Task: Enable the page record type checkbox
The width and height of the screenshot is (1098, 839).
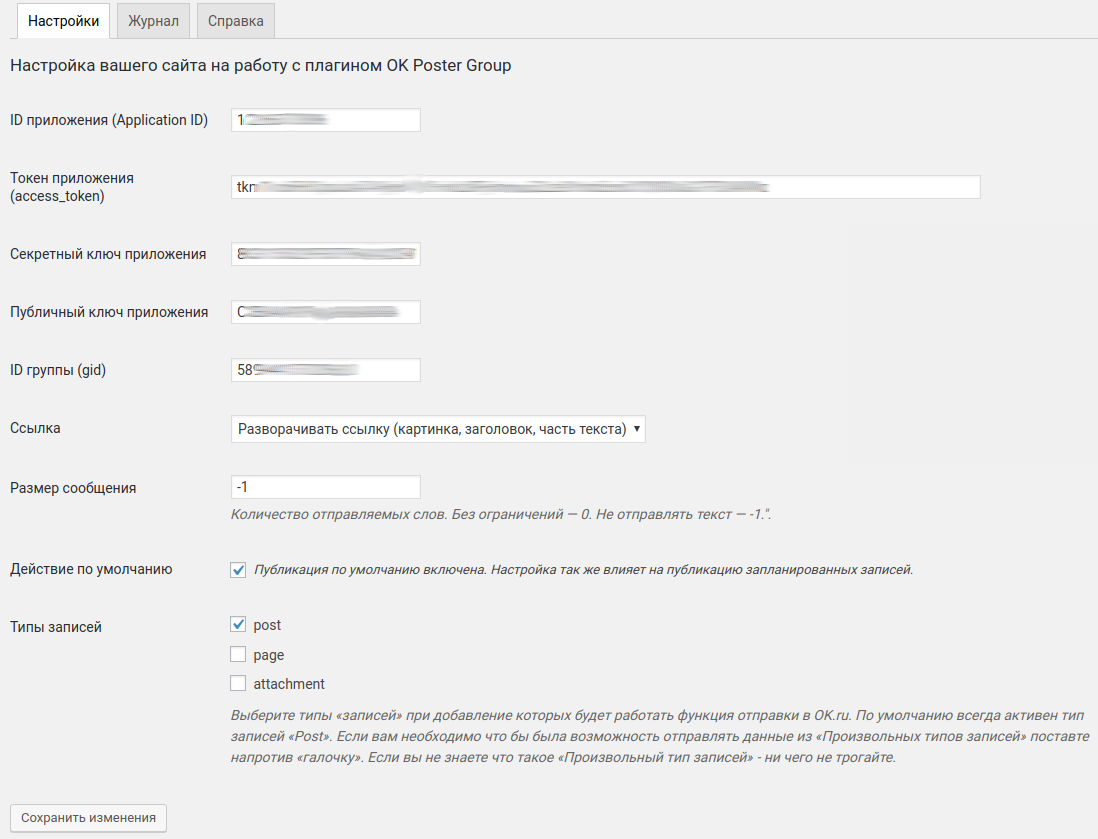Action: tap(238, 654)
